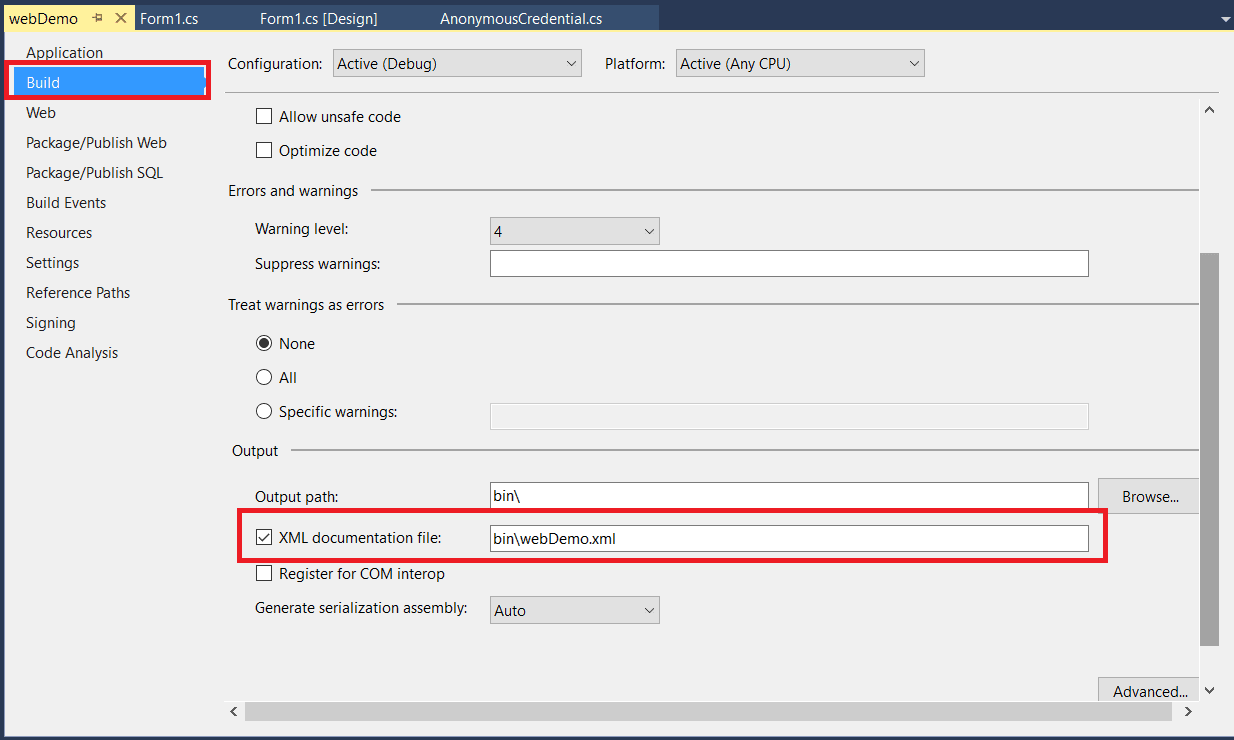Close the webDemo properties tab
1234x740 pixels.
click(121, 18)
